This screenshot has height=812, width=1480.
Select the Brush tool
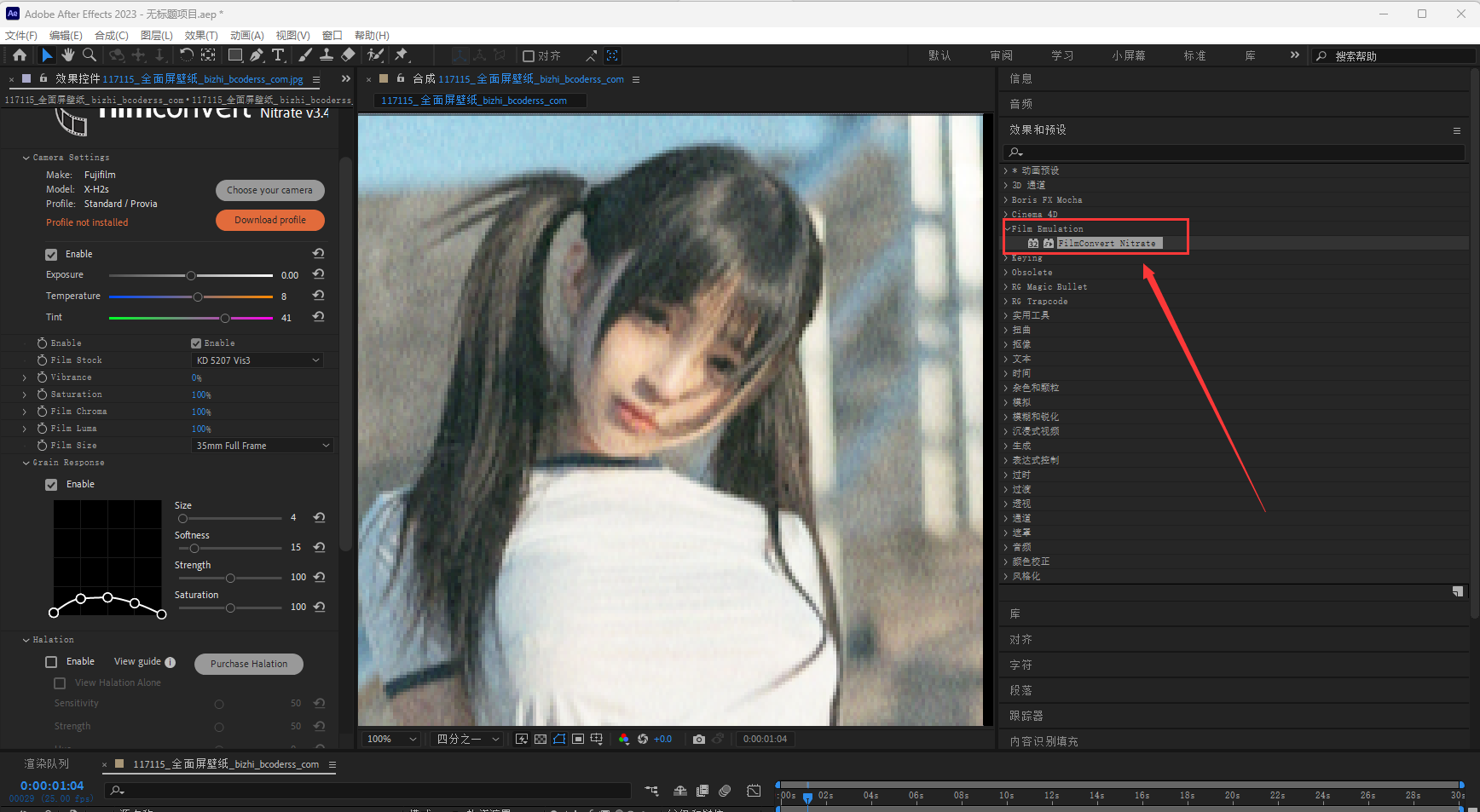coord(304,55)
